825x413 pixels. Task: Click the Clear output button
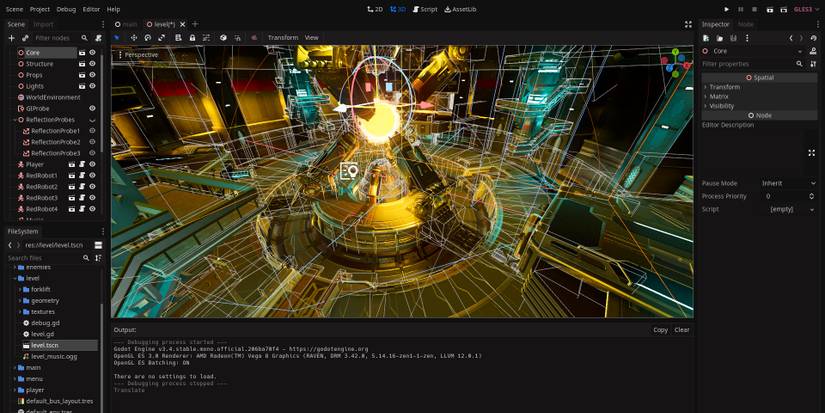682,329
